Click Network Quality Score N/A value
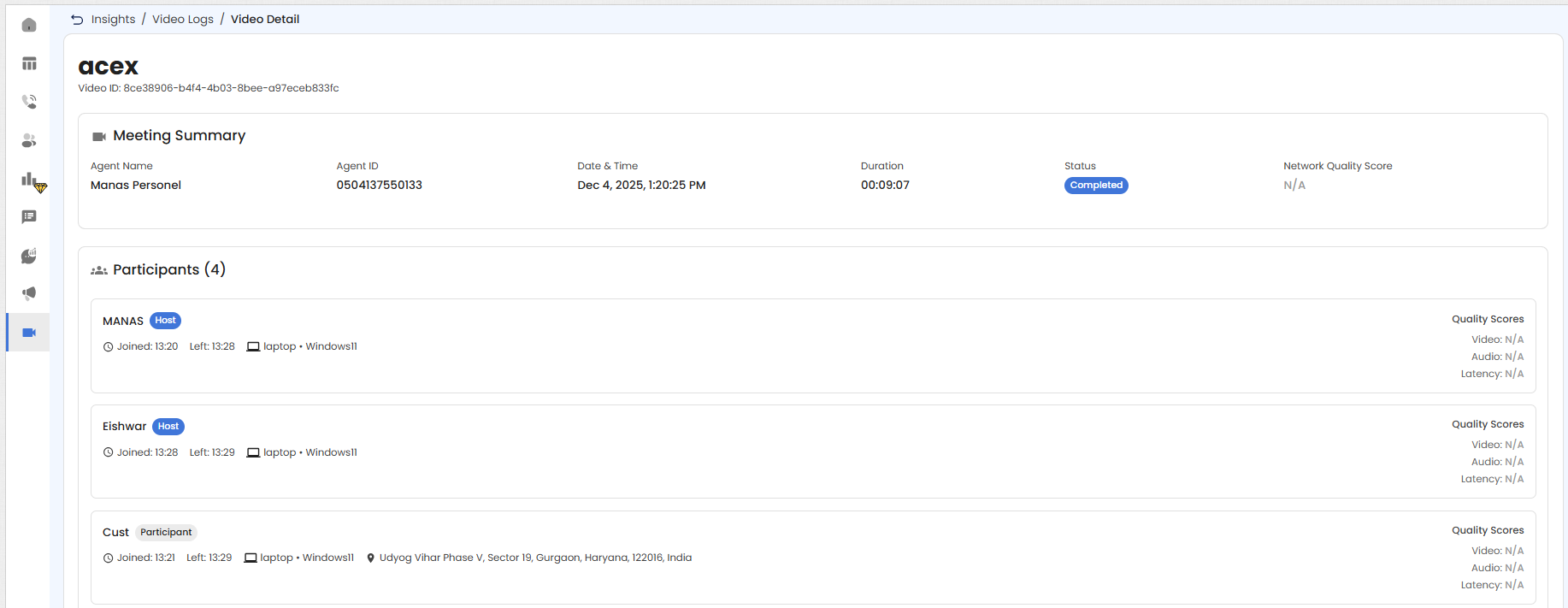Viewport: 1568px width, 608px height. (x=1294, y=185)
